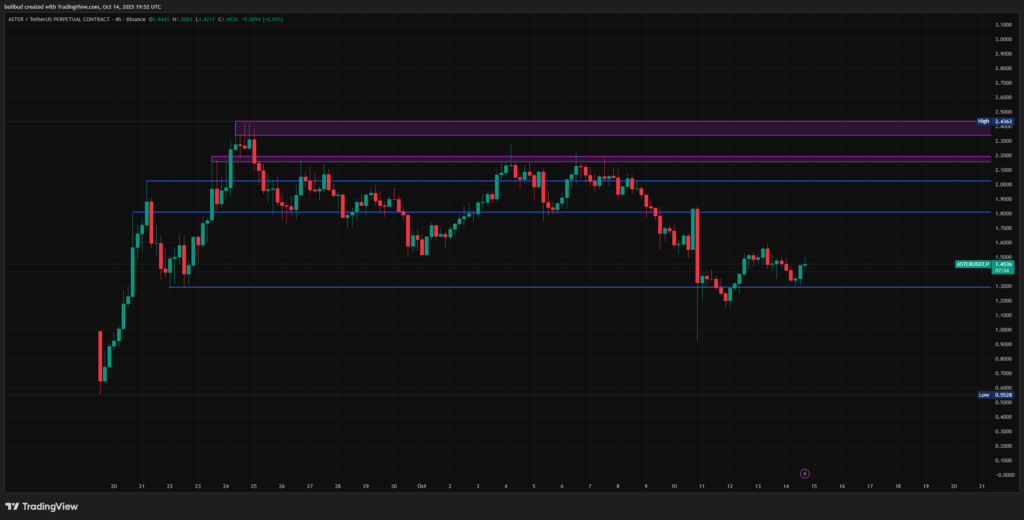This screenshot has height=520, width=1024.
Task: Click the purple lightning event marker icon
Action: coord(806,473)
